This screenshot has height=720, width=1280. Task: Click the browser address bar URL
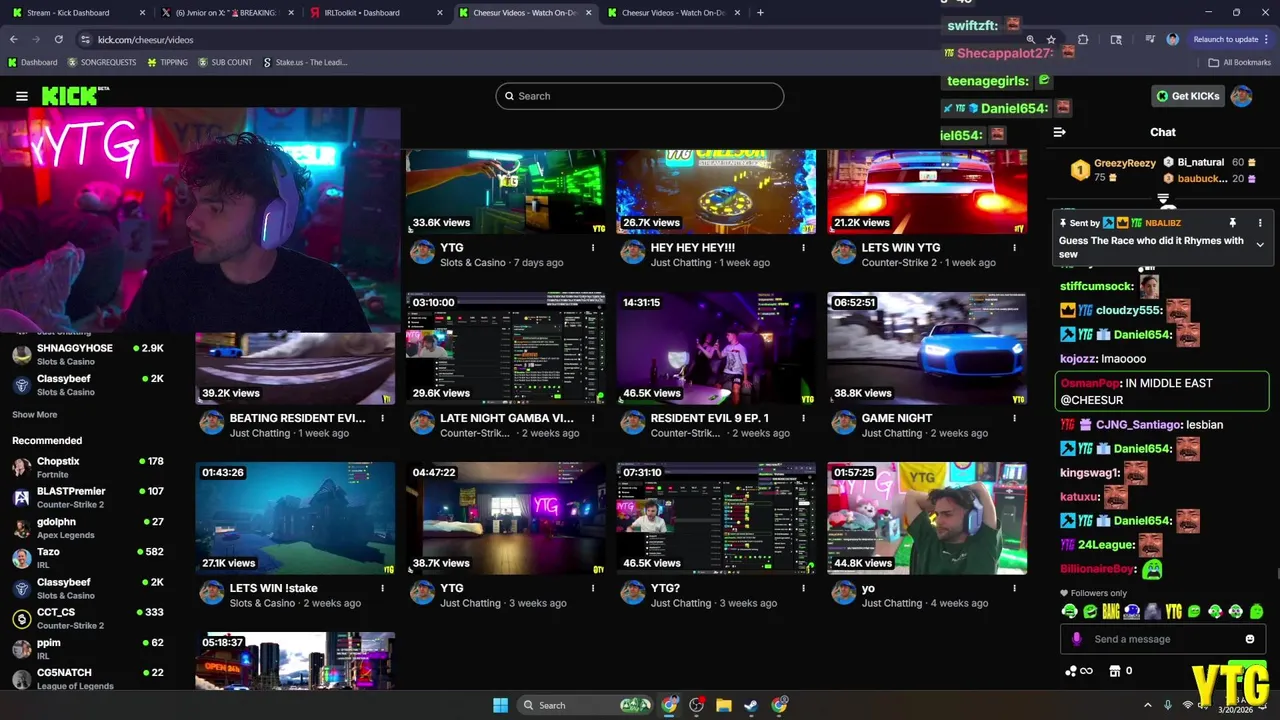click(146, 39)
